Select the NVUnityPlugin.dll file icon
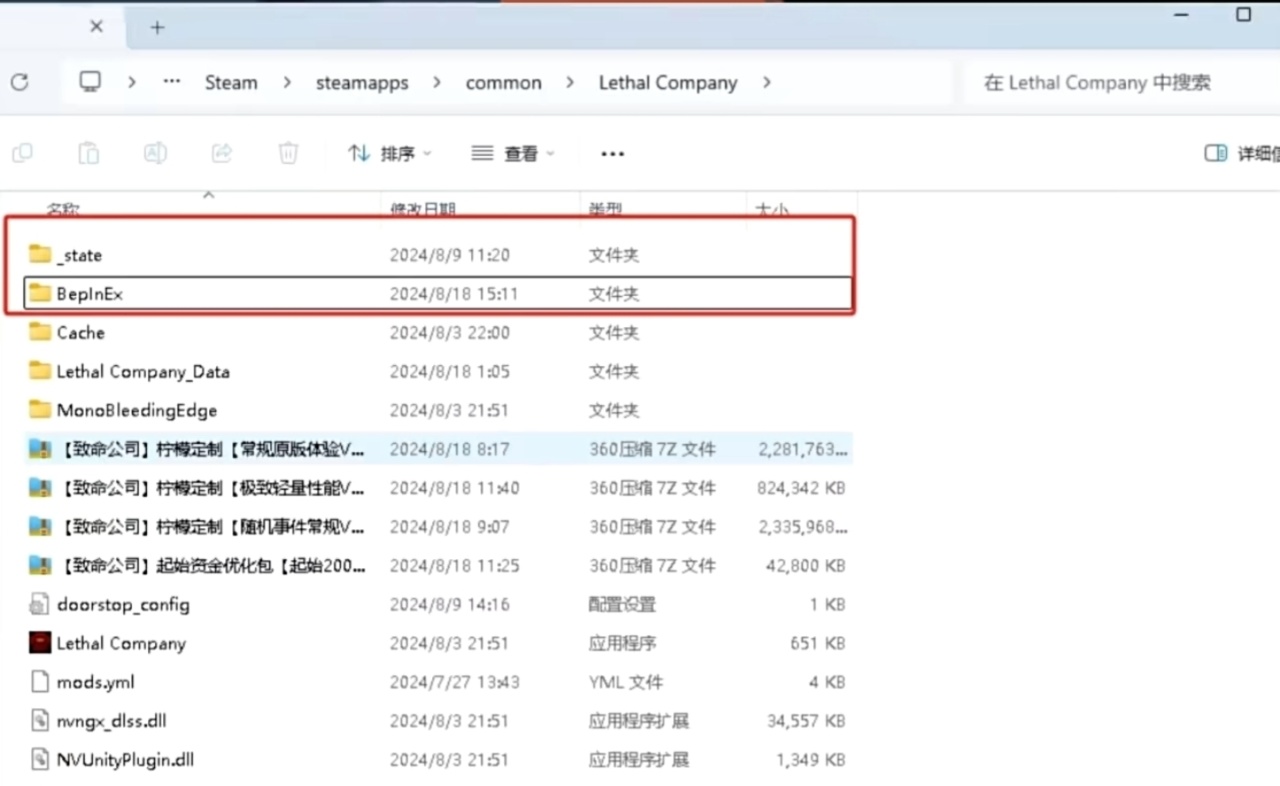This screenshot has width=1280, height=786. [x=40, y=759]
